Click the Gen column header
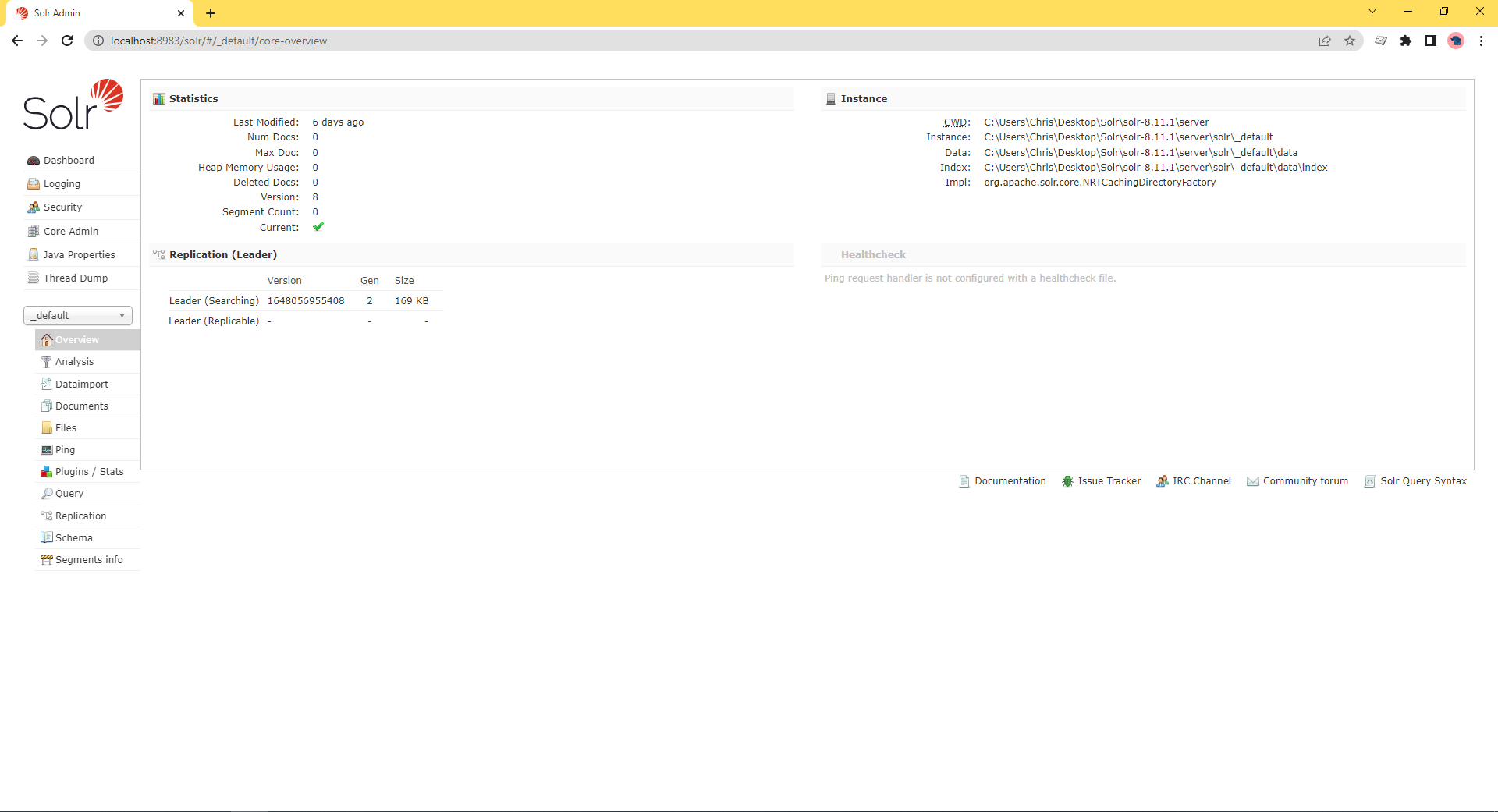 [x=369, y=281]
